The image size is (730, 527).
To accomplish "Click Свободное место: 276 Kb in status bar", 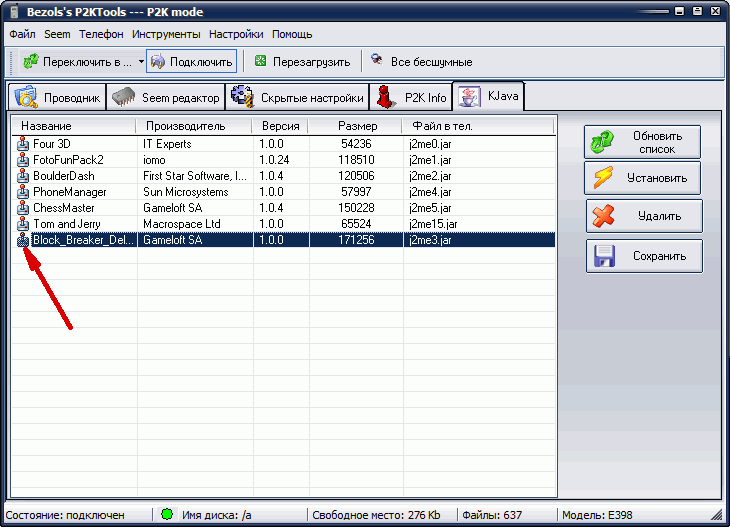I will 376,515.
